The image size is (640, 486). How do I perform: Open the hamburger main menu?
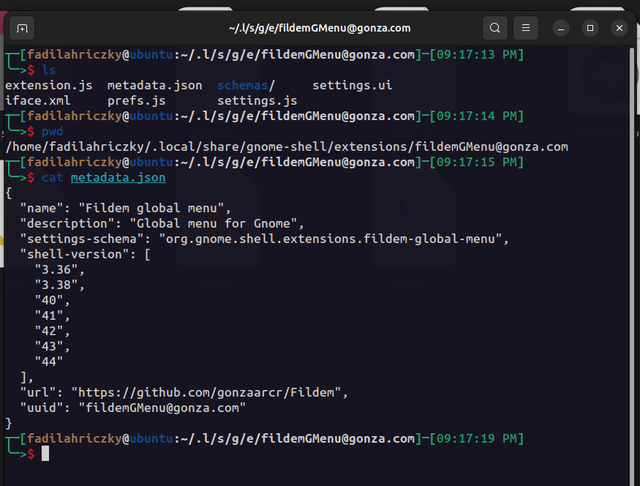point(527,27)
